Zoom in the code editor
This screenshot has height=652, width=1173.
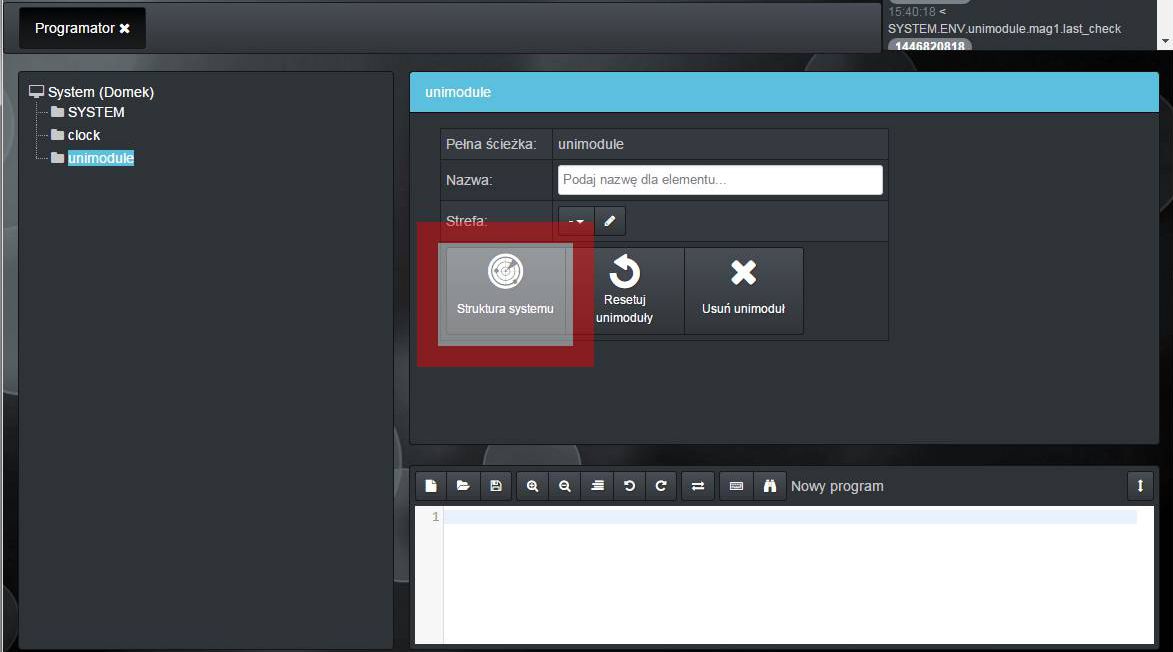pos(533,486)
